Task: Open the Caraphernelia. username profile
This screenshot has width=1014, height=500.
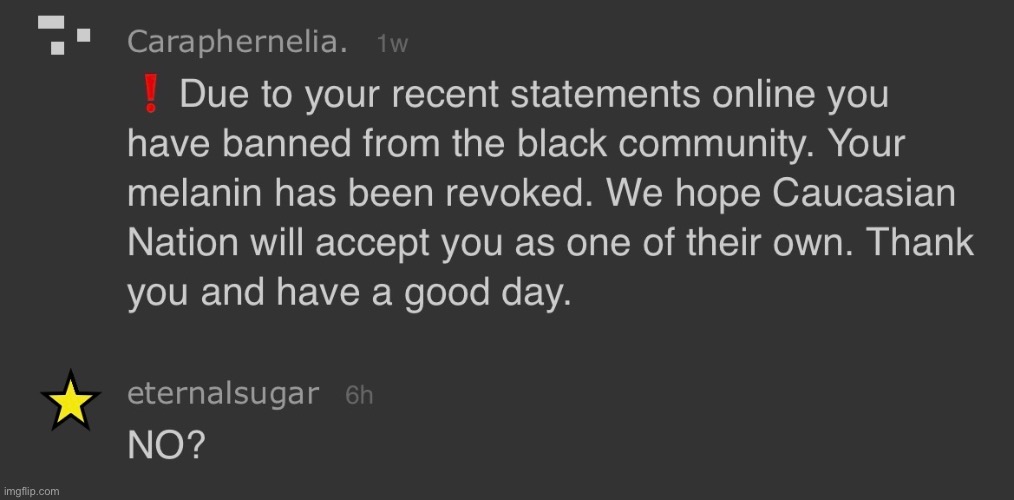Action: pyautogui.click(x=238, y=43)
